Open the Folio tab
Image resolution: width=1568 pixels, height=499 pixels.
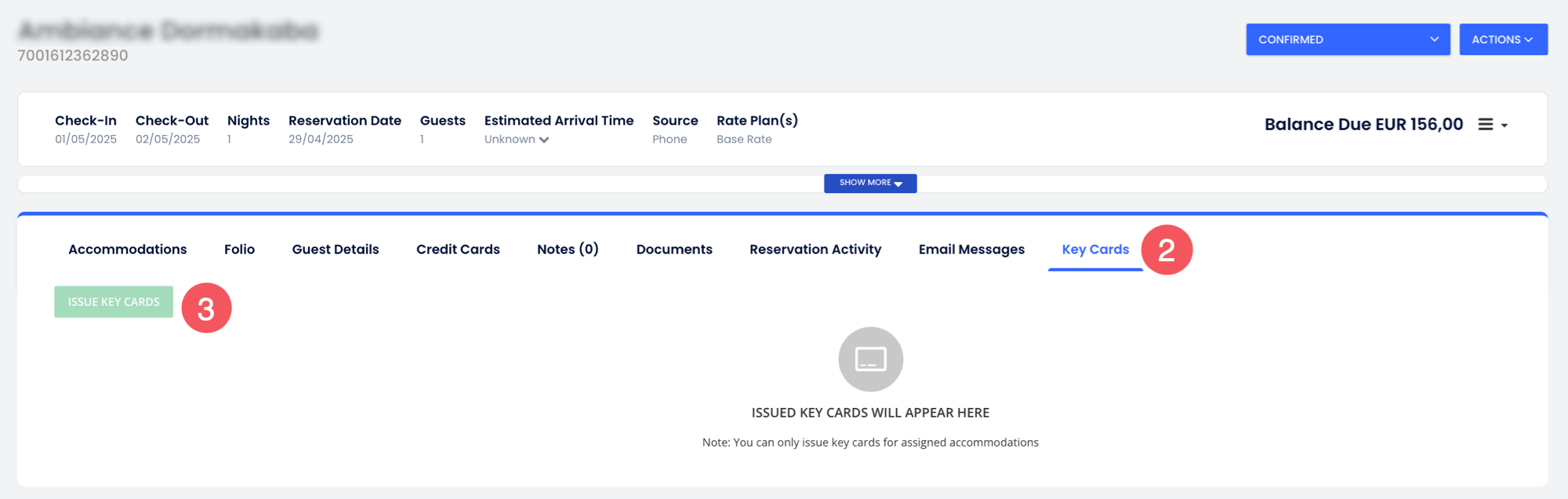[239, 249]
